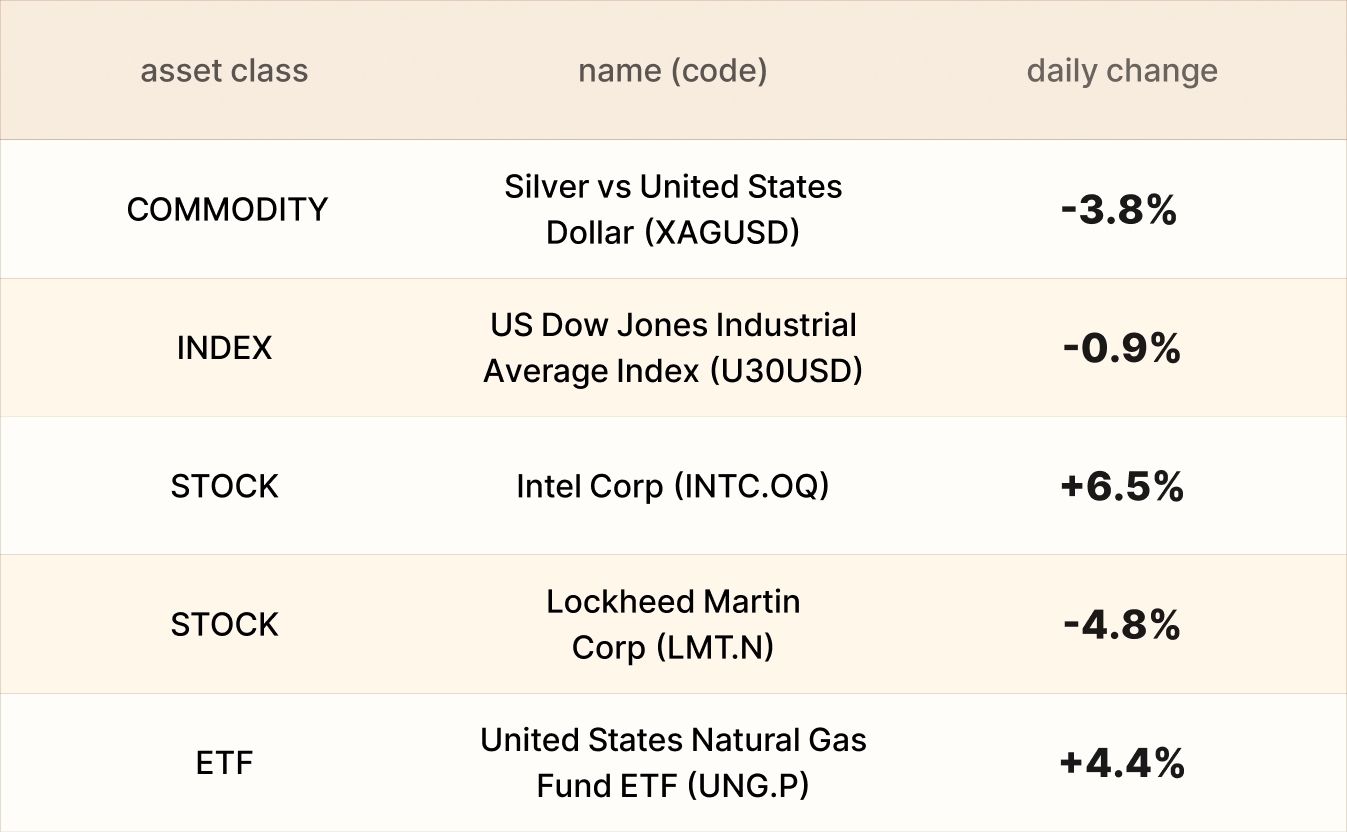Image resolution: width=1347 pixels, height=832 pixels.
Task: Click the 'name (code)' column header
Action: [x=673, y=71]
